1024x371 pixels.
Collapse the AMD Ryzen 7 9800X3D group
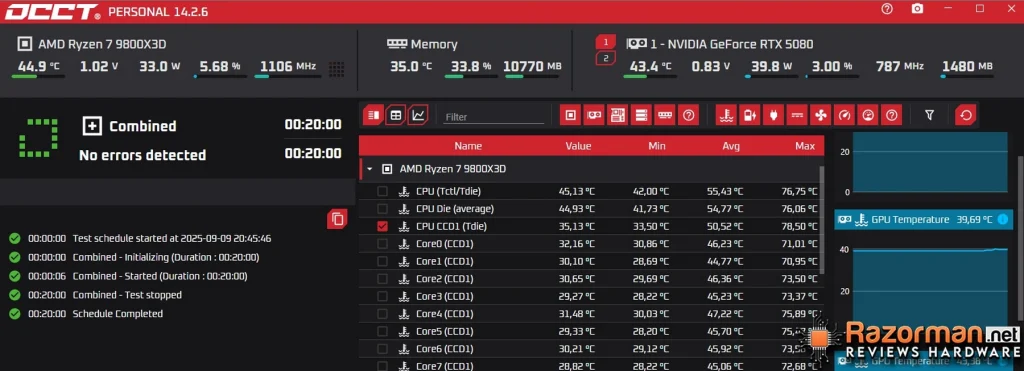370,169
